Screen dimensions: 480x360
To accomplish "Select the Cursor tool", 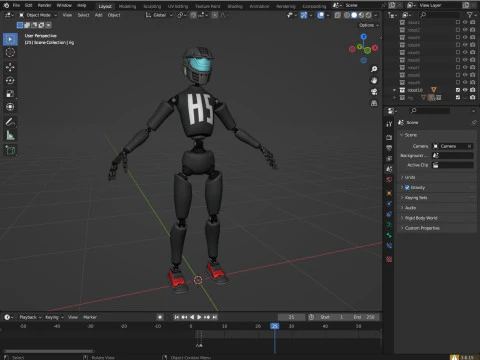I will 10,52.
